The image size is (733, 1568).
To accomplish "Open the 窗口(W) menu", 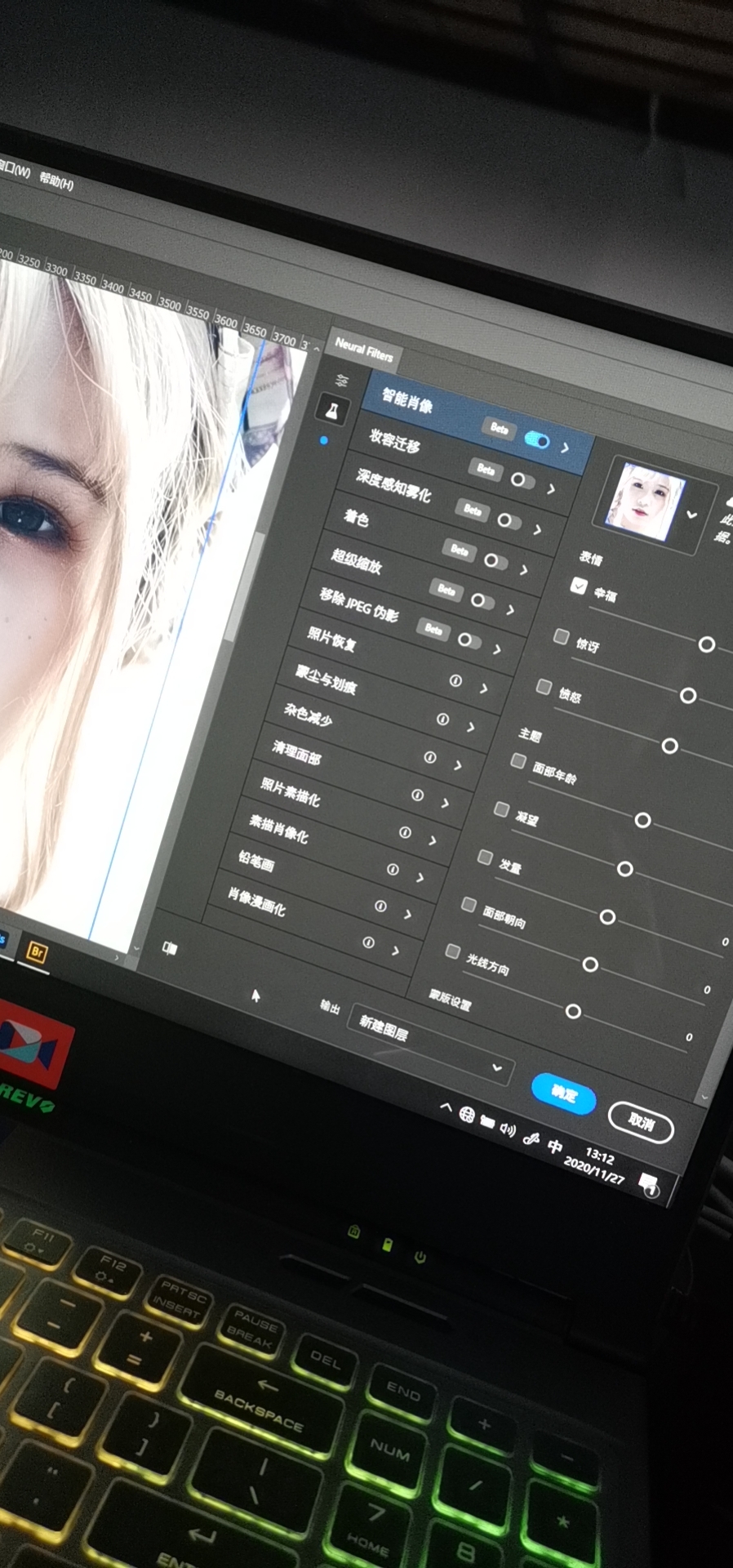I will 14,171.
